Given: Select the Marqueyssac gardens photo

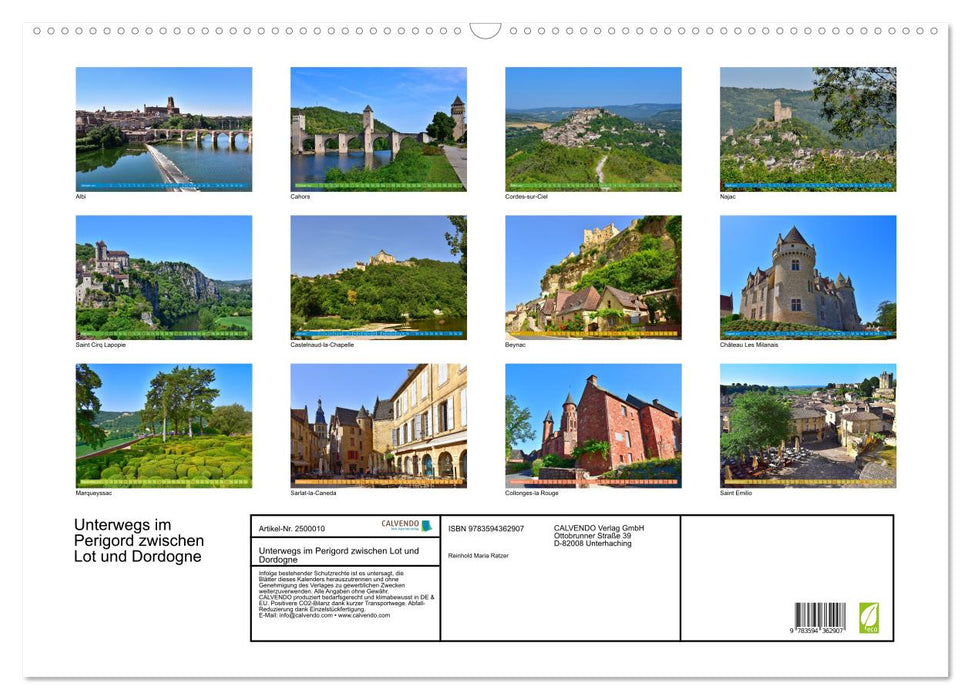Looking at the screenshot, I should [x=164, y=426].
